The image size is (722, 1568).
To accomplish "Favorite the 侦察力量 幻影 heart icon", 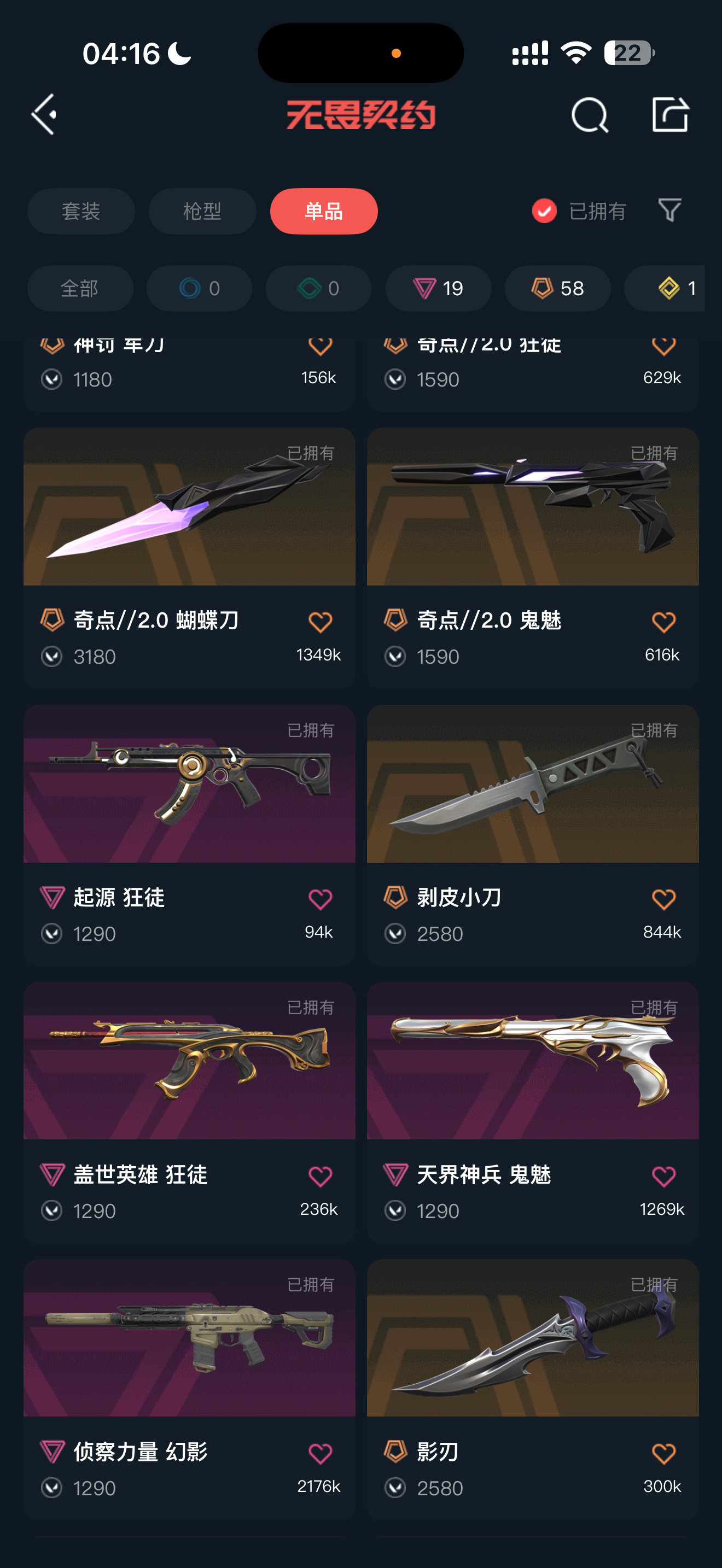I will coord(320,1454).
